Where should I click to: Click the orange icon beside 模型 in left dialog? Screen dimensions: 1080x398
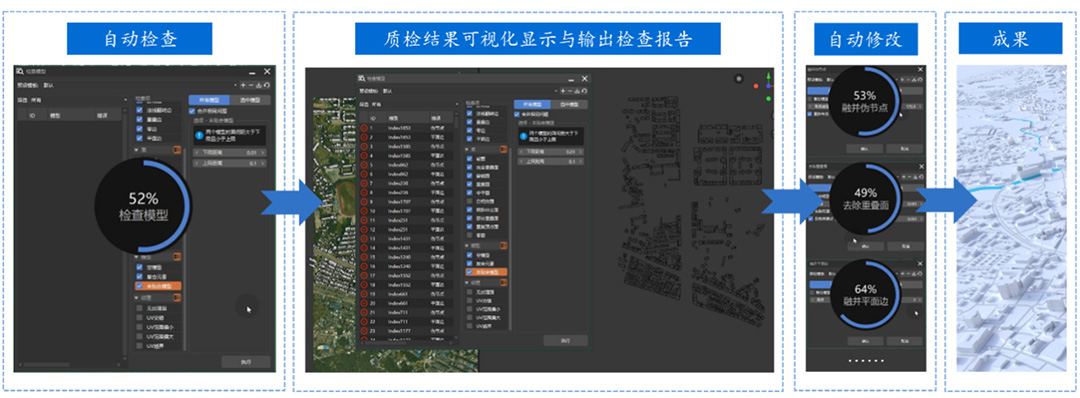coord(177,257)
